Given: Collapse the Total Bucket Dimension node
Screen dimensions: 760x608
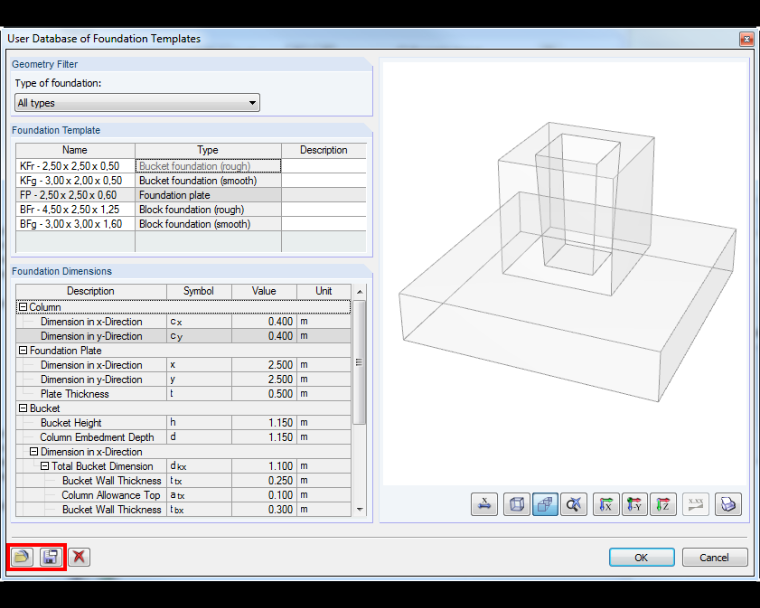Looking at the screenshot, I should (x=45, y=466).
